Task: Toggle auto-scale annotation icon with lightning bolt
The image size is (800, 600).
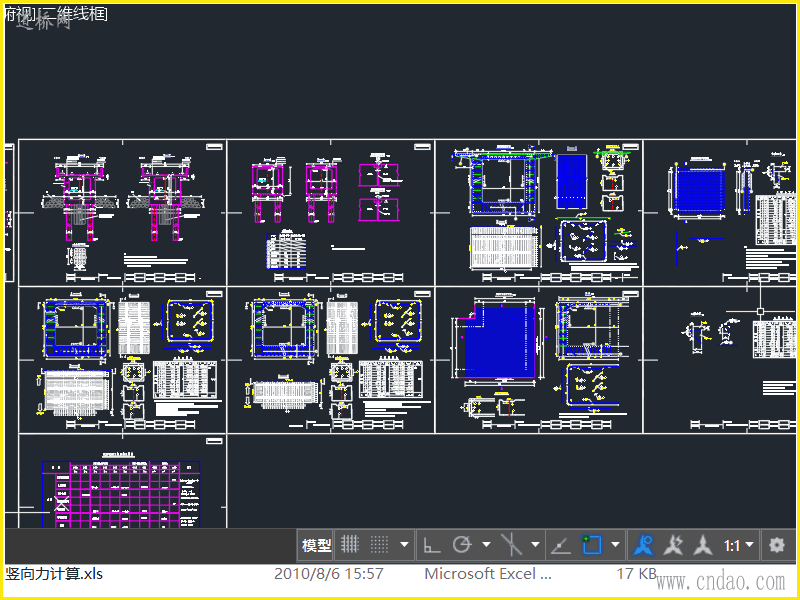Action: 673,545
